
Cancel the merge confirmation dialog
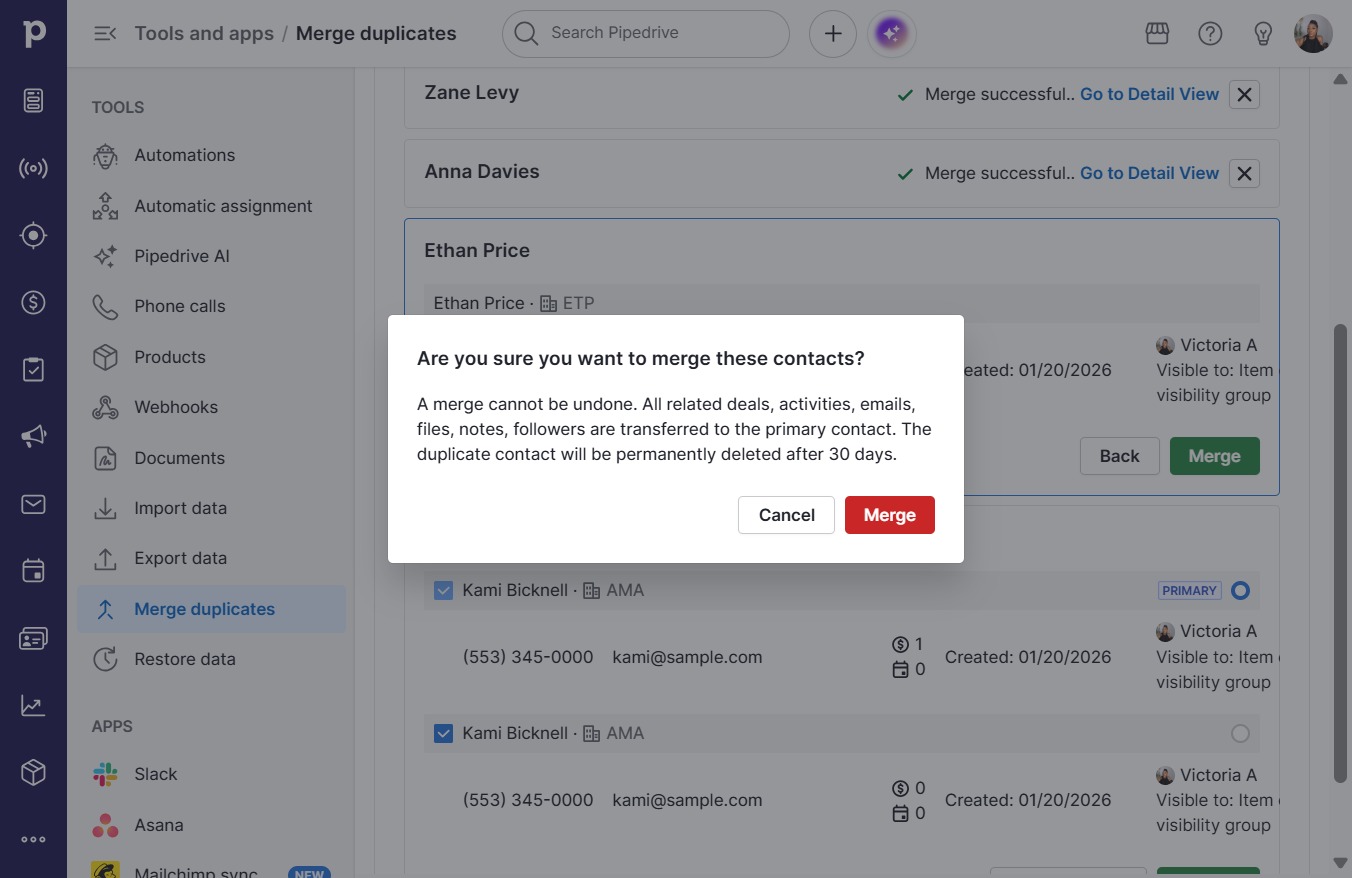click(x=786, y=515)
